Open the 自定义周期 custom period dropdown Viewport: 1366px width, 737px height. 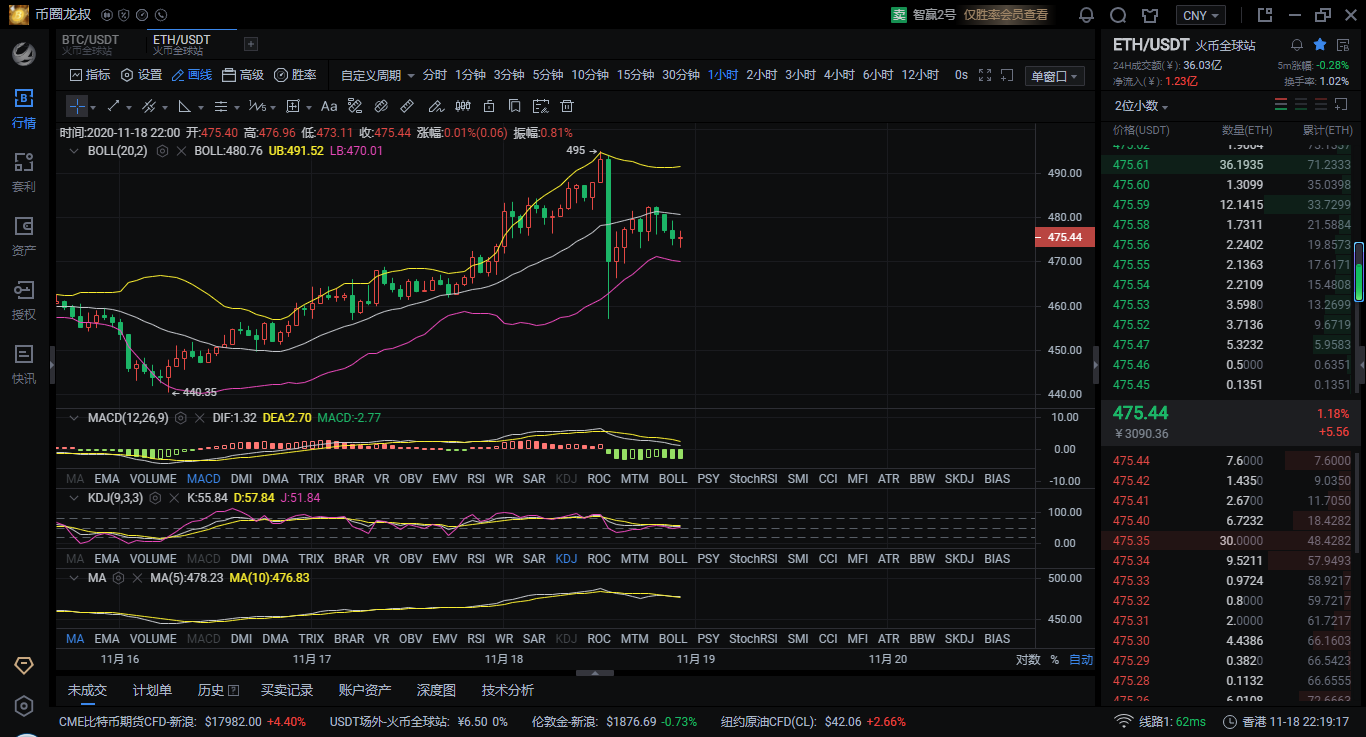coord(376,75)
